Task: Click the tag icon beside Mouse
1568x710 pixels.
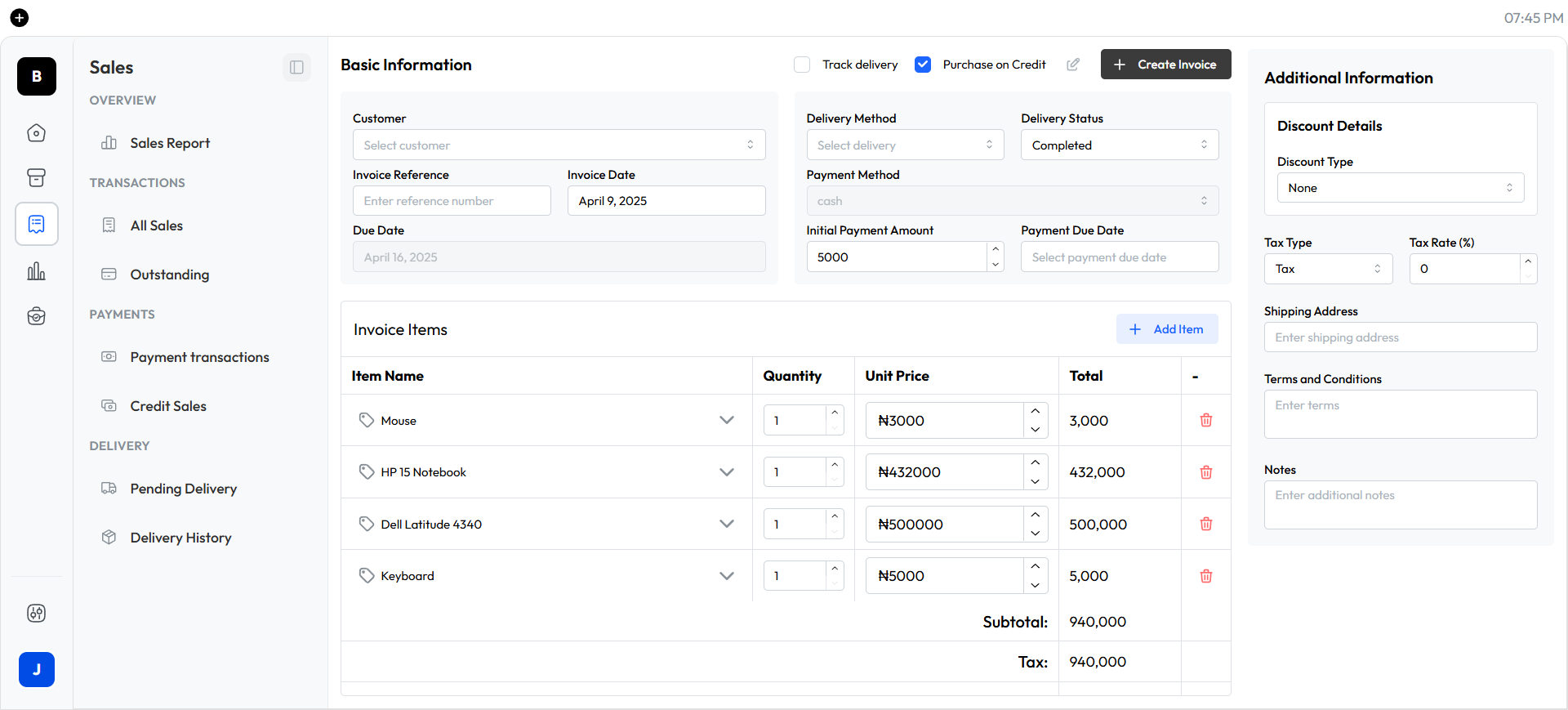Action: [367, 420]
